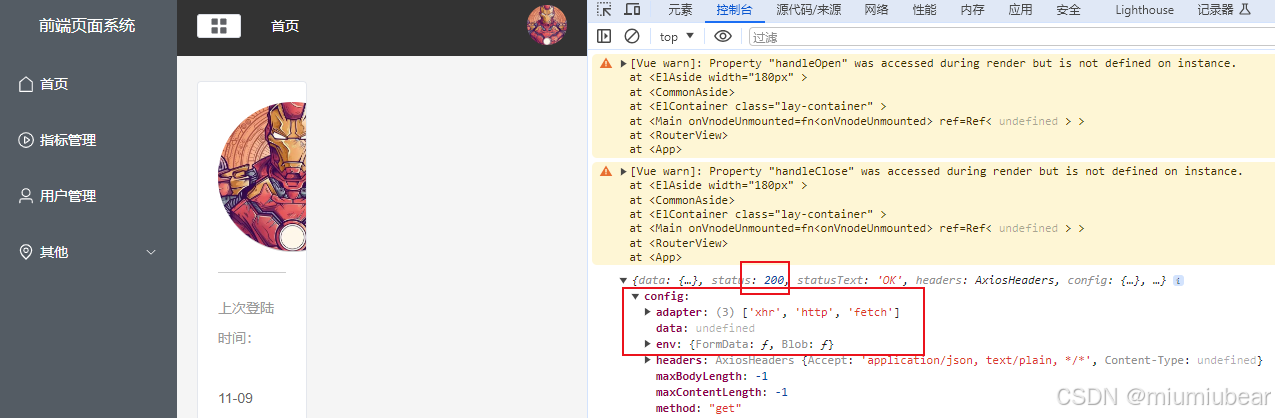Image resolution: width=1275 pixels, height=418 pixels.
Task: Click the 首页 breadcrumb in the header
Action: (x=285, y=27)
